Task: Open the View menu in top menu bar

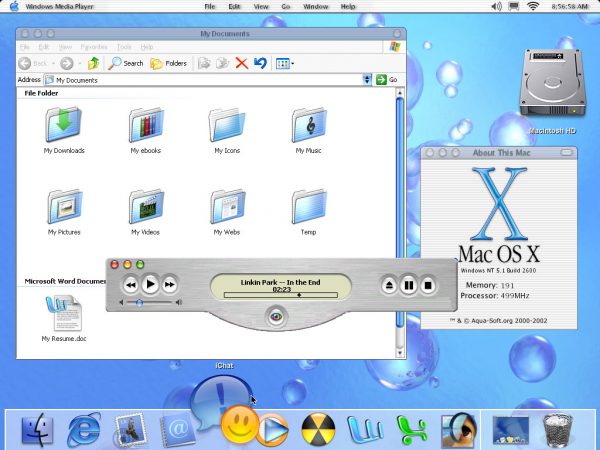Action: [x=261, y=7]
